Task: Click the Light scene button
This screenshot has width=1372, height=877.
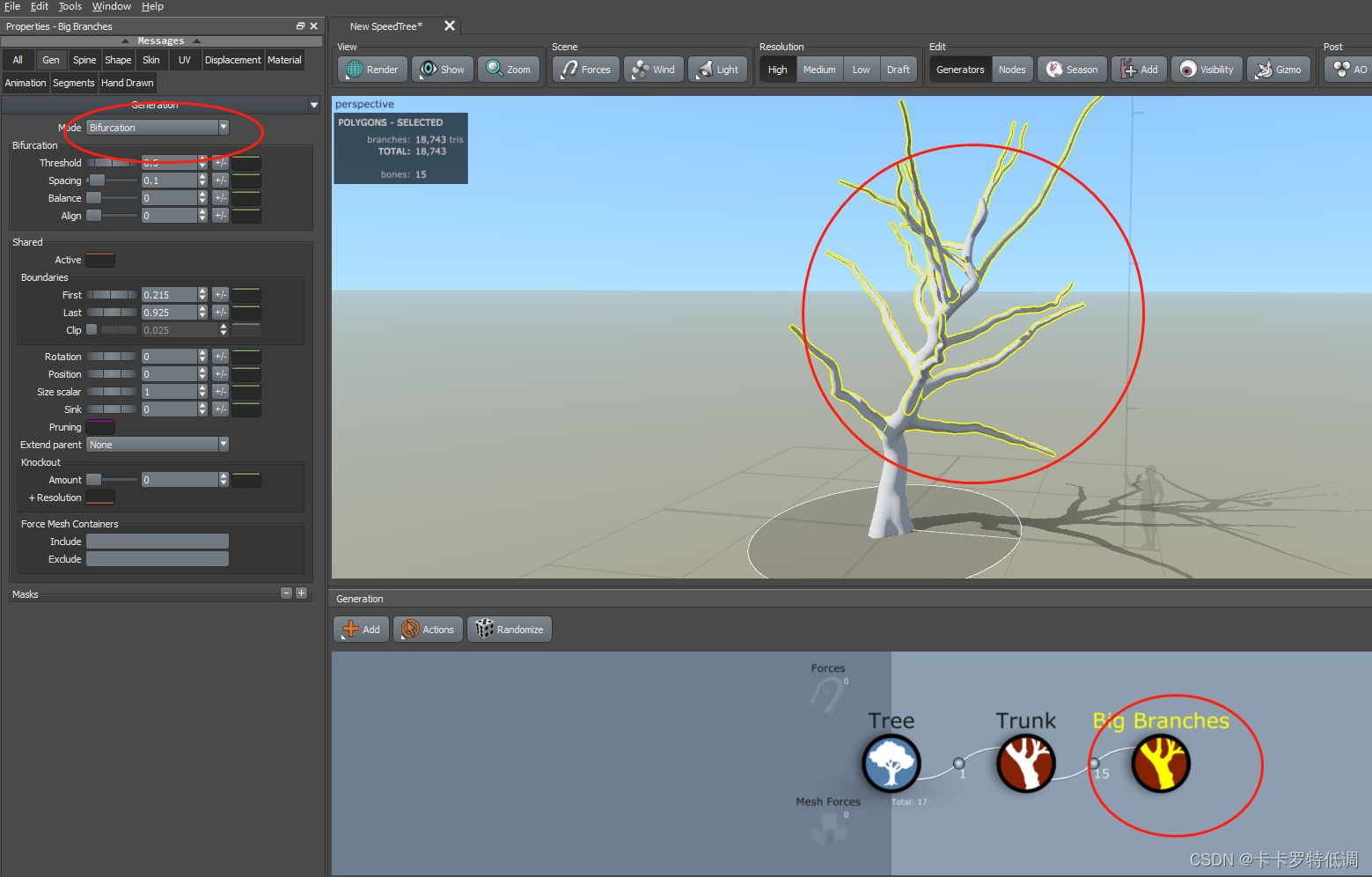Action: click(x=718, y=70)
